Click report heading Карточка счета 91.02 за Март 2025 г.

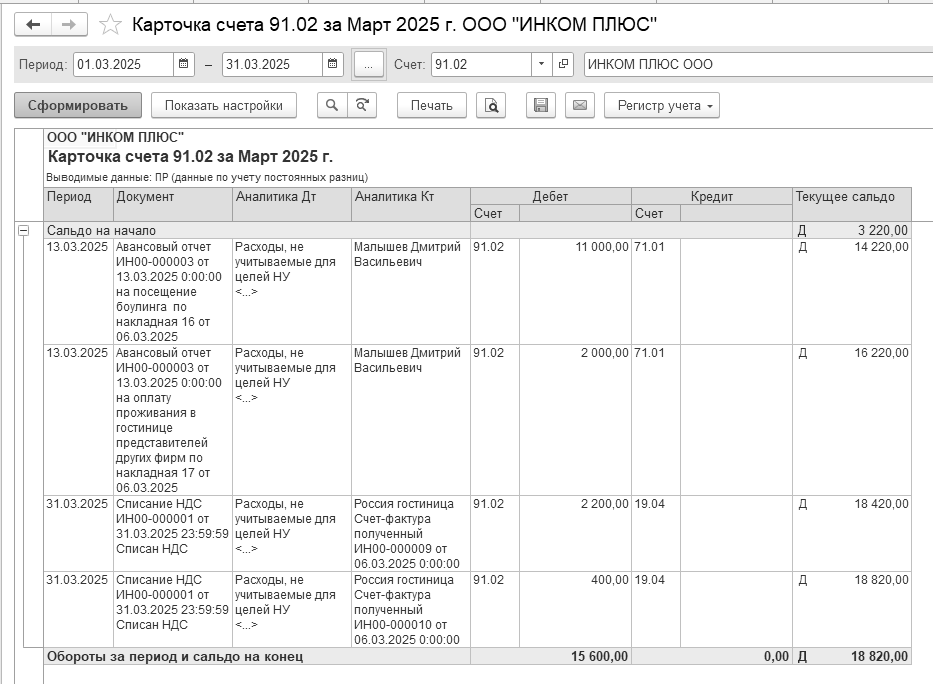(x=190, y=156)
